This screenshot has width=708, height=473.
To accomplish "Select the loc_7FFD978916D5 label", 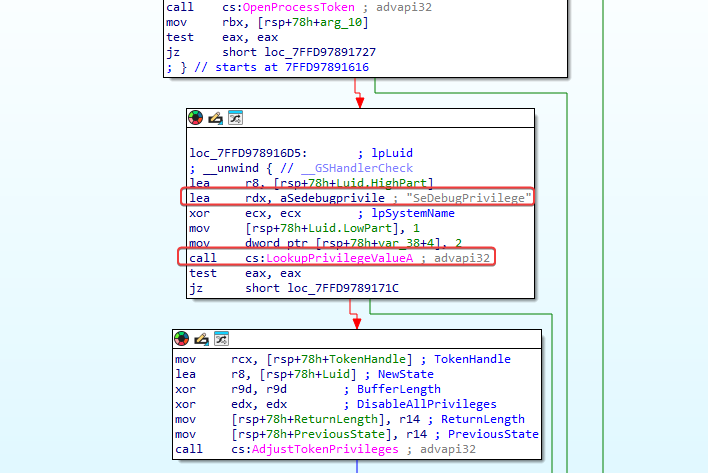I will pos(248,153).
